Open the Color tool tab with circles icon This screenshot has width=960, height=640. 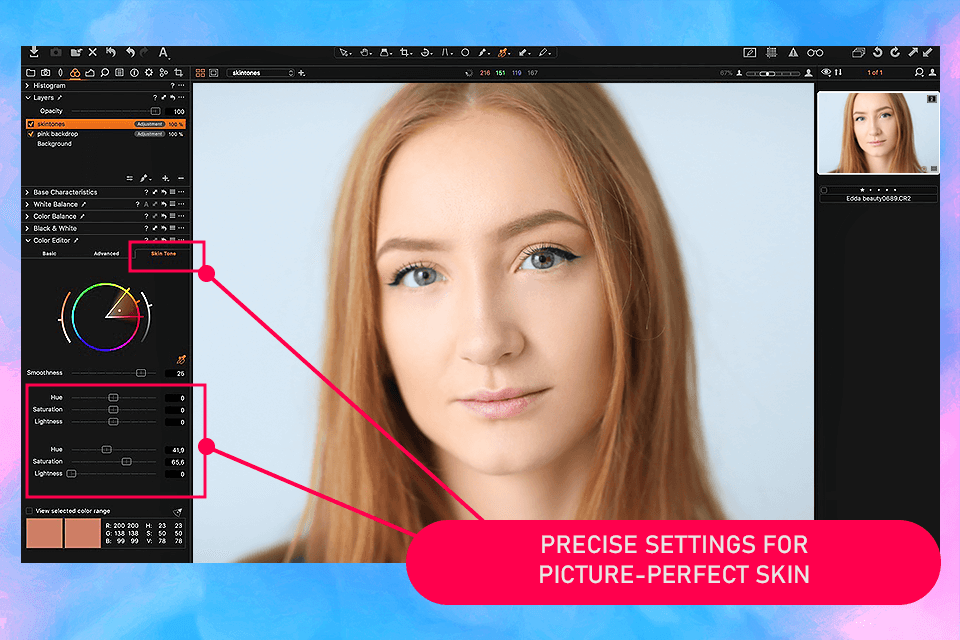(x=75, y=73)
